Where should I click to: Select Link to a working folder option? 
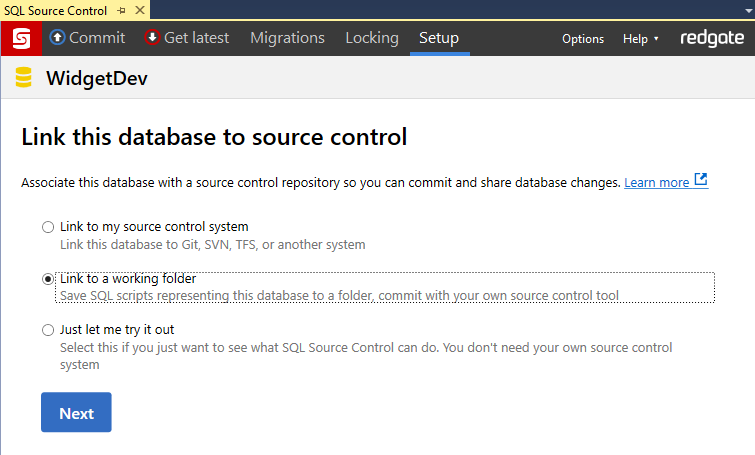point(48,279)
